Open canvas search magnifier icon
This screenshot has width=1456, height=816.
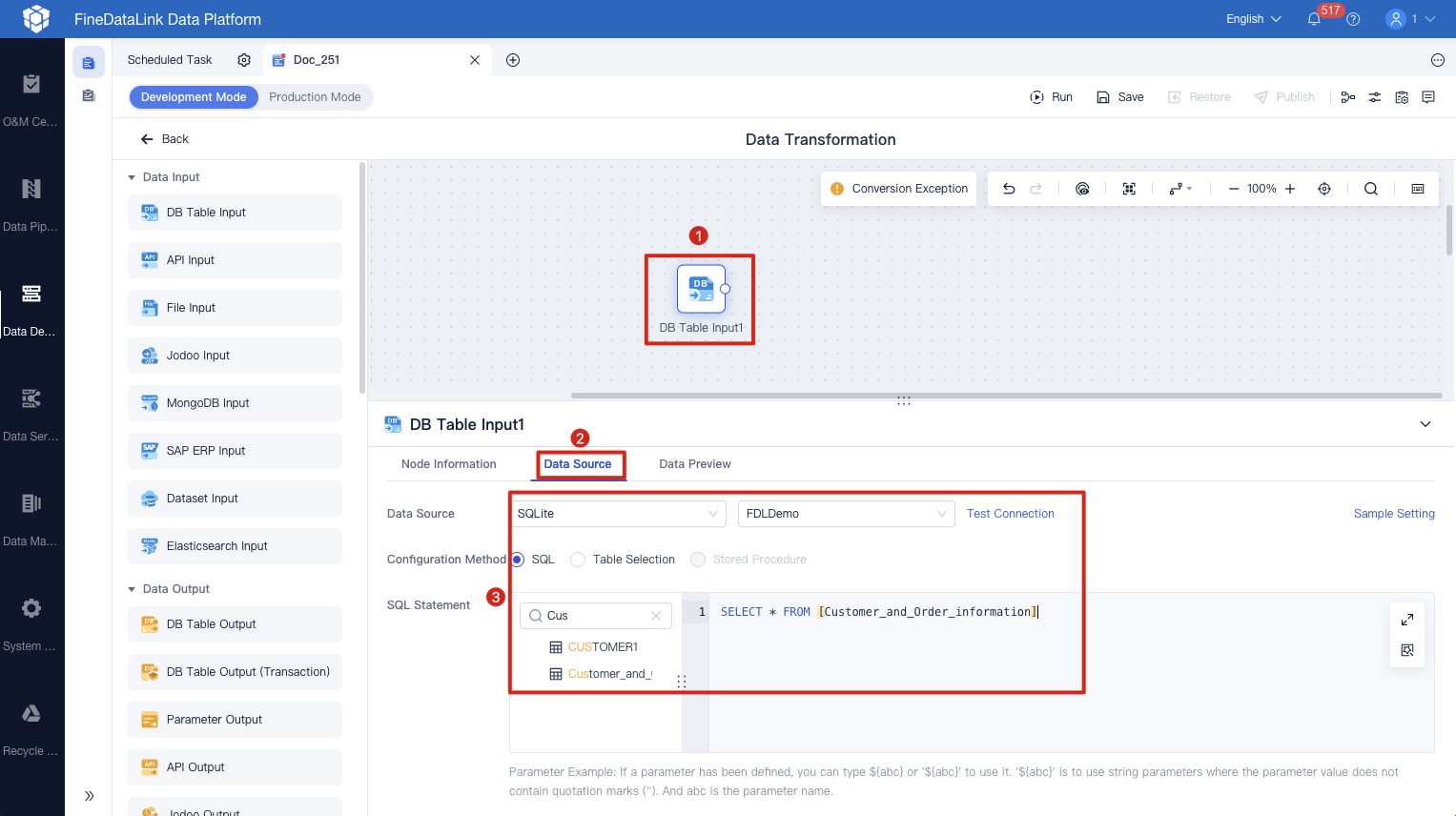point(1371,189)
